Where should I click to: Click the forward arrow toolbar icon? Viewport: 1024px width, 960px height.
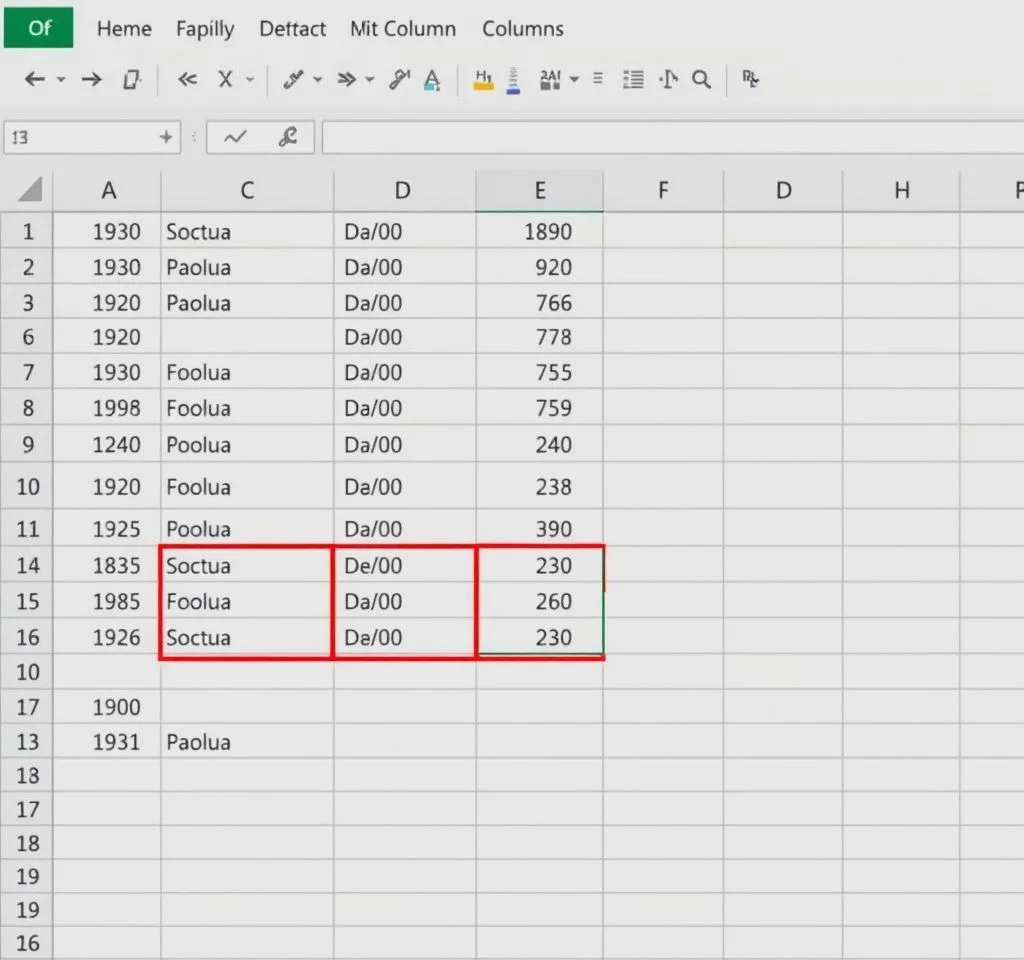point(92,80)
